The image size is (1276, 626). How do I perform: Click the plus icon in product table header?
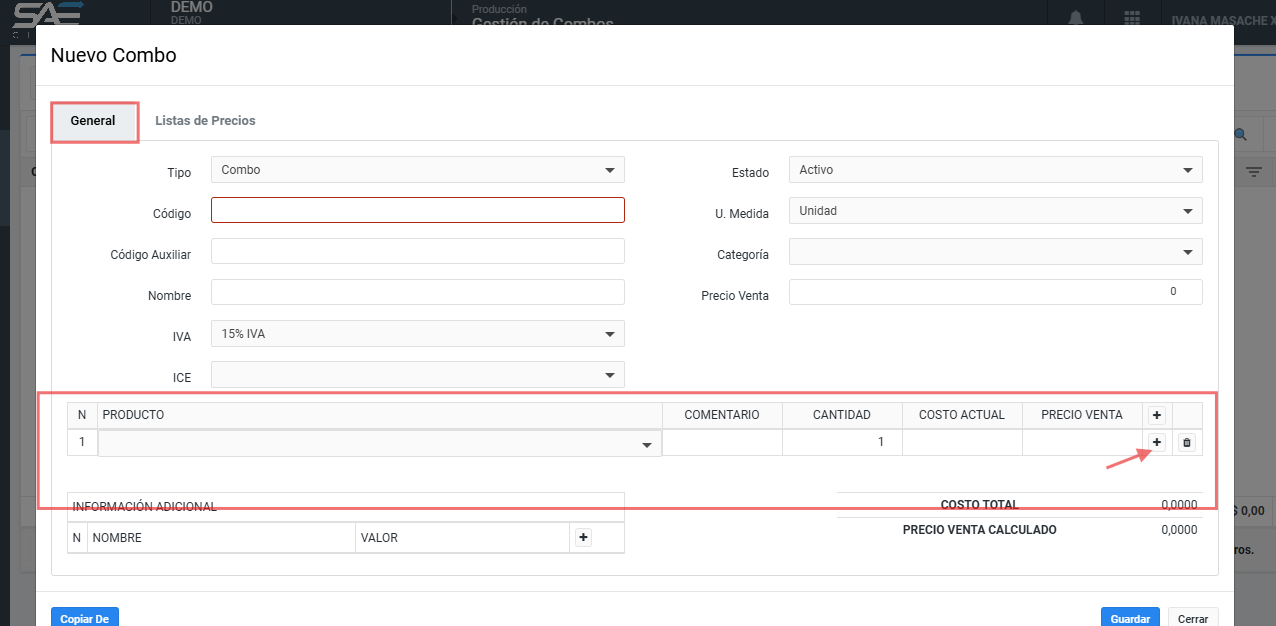[x=1157, y=415]
